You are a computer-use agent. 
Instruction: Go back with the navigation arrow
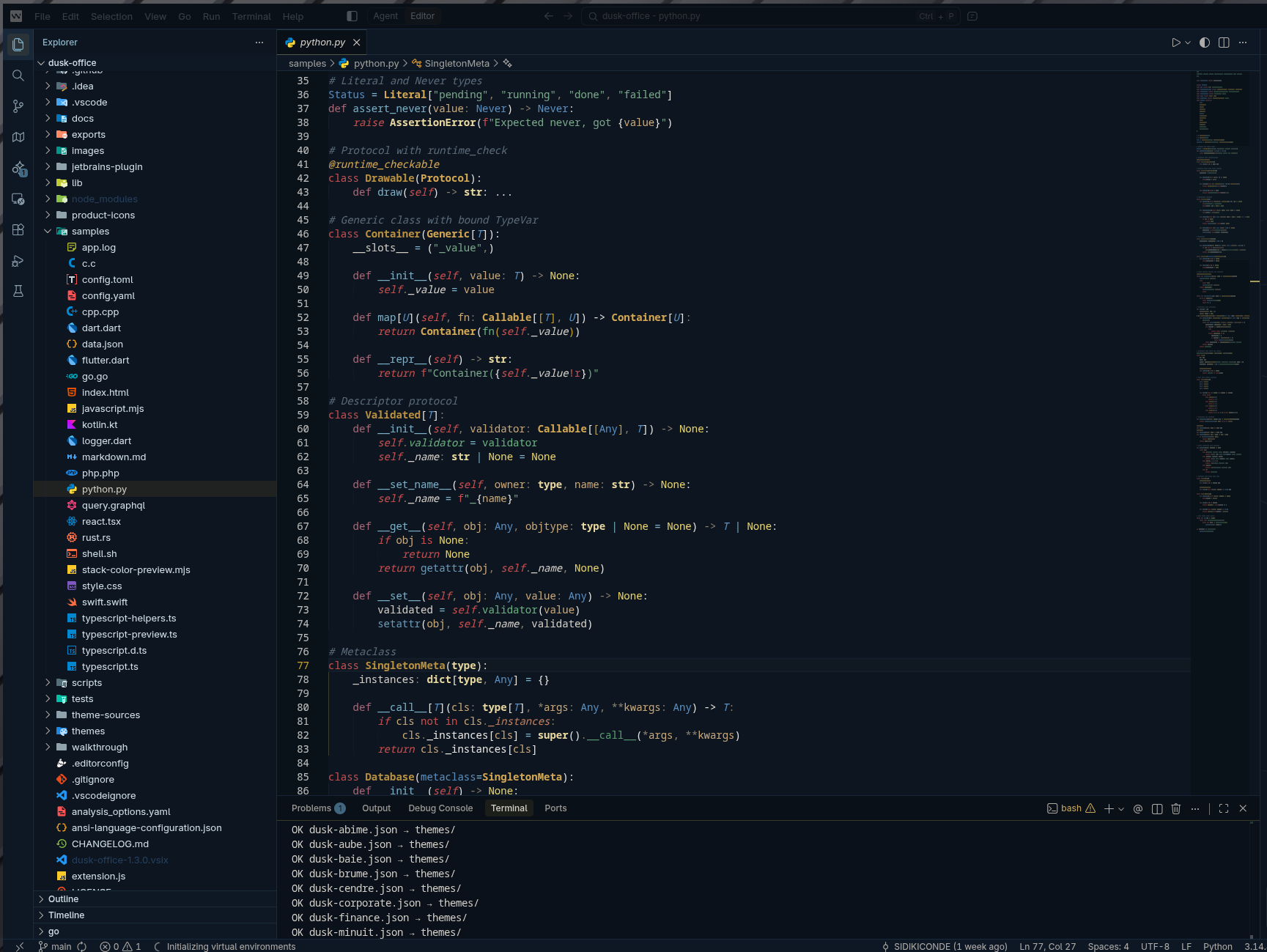(x=548, y=16)
